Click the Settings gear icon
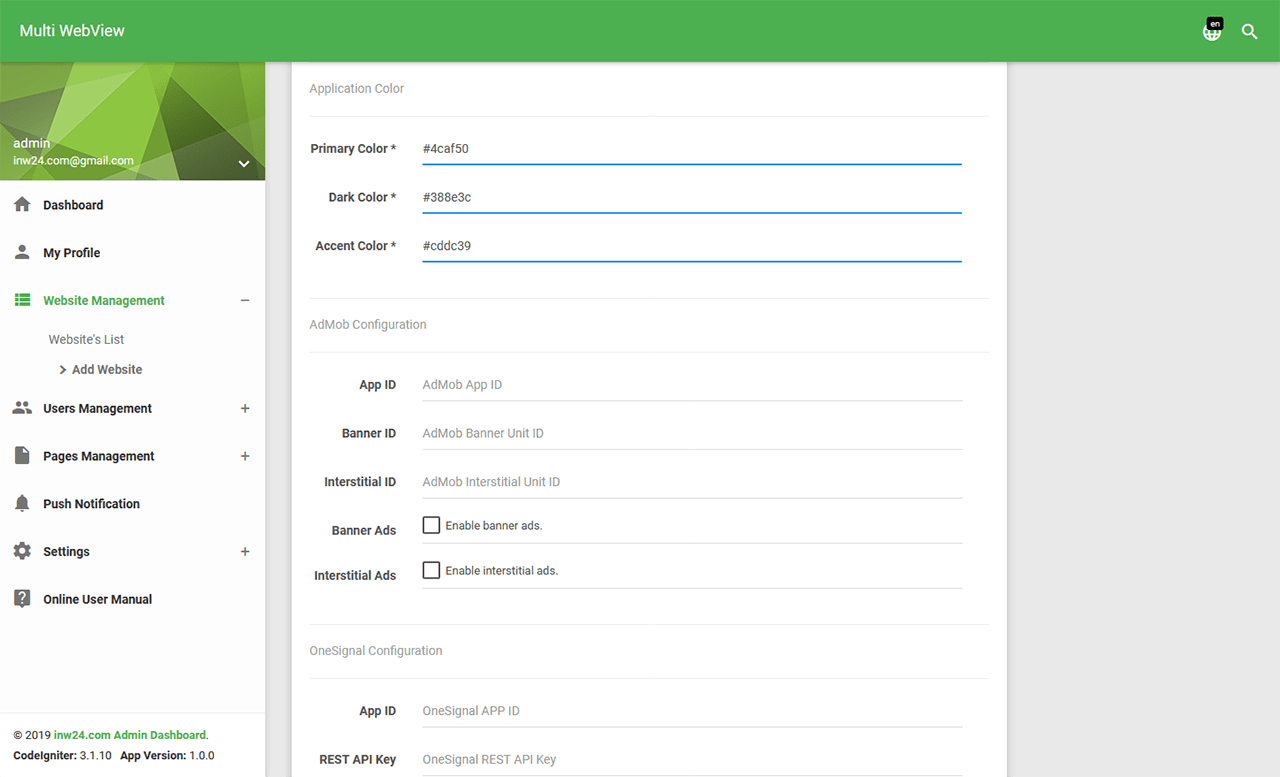 tap(22, 551)
